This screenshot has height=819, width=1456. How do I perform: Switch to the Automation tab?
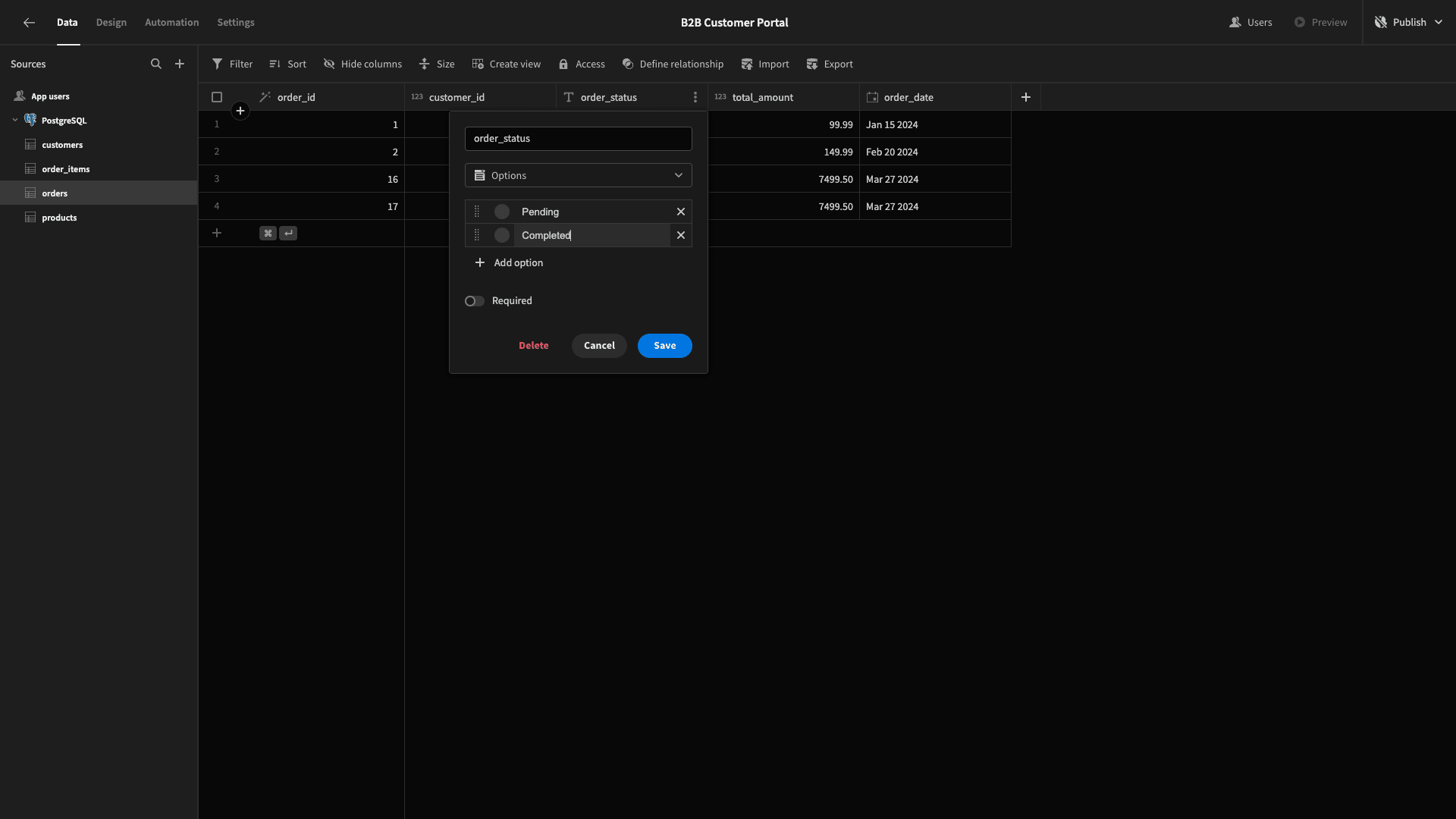(x=172, y=22)
